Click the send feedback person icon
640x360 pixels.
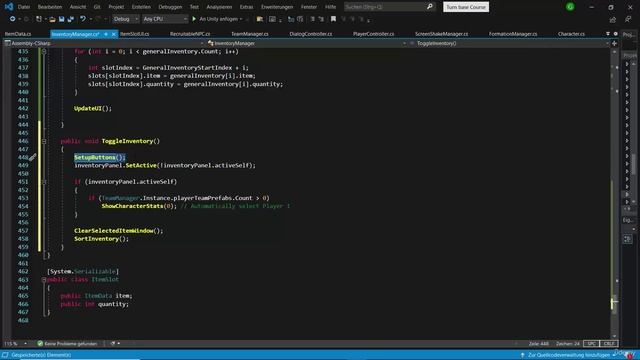point(628,19)
